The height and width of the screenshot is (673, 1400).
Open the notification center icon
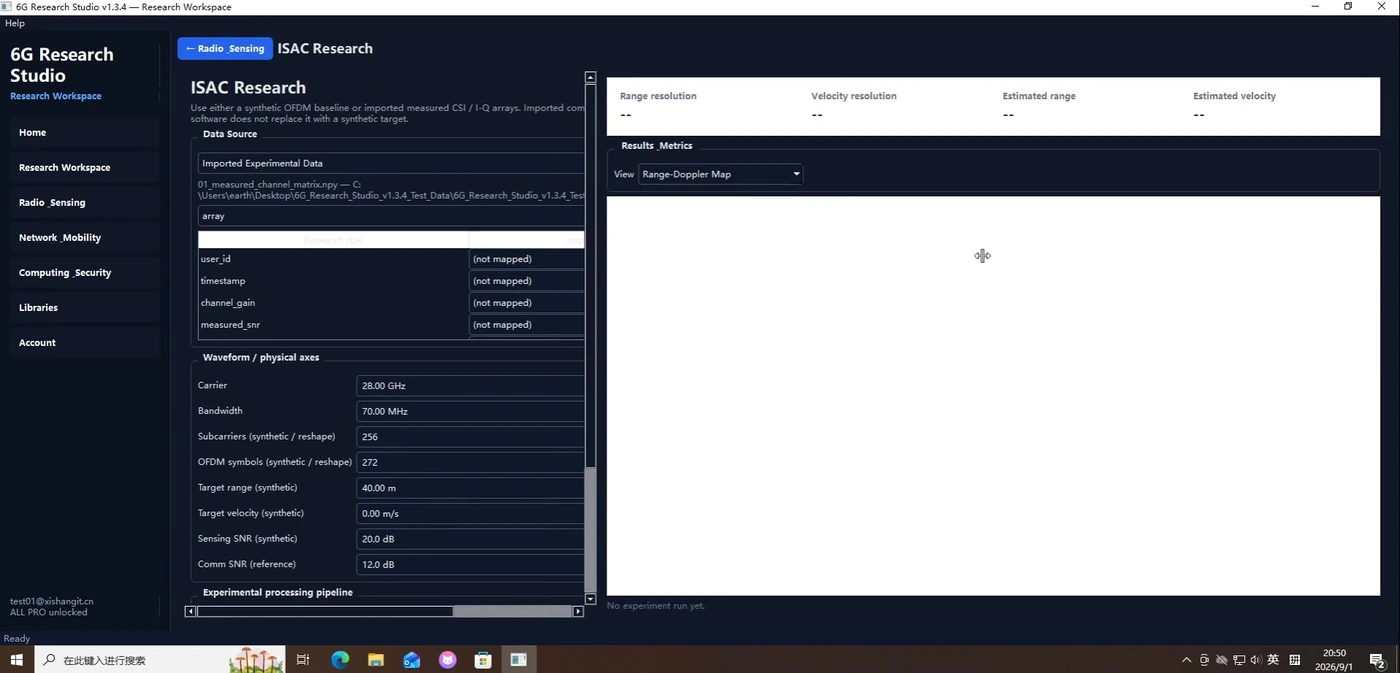tap(1377, 660)
